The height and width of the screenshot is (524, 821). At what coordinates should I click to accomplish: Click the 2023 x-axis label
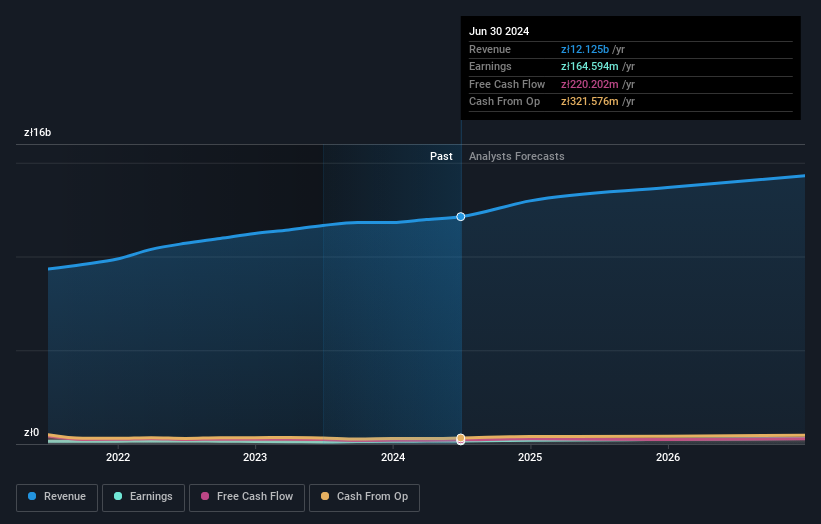pos(255,457)
